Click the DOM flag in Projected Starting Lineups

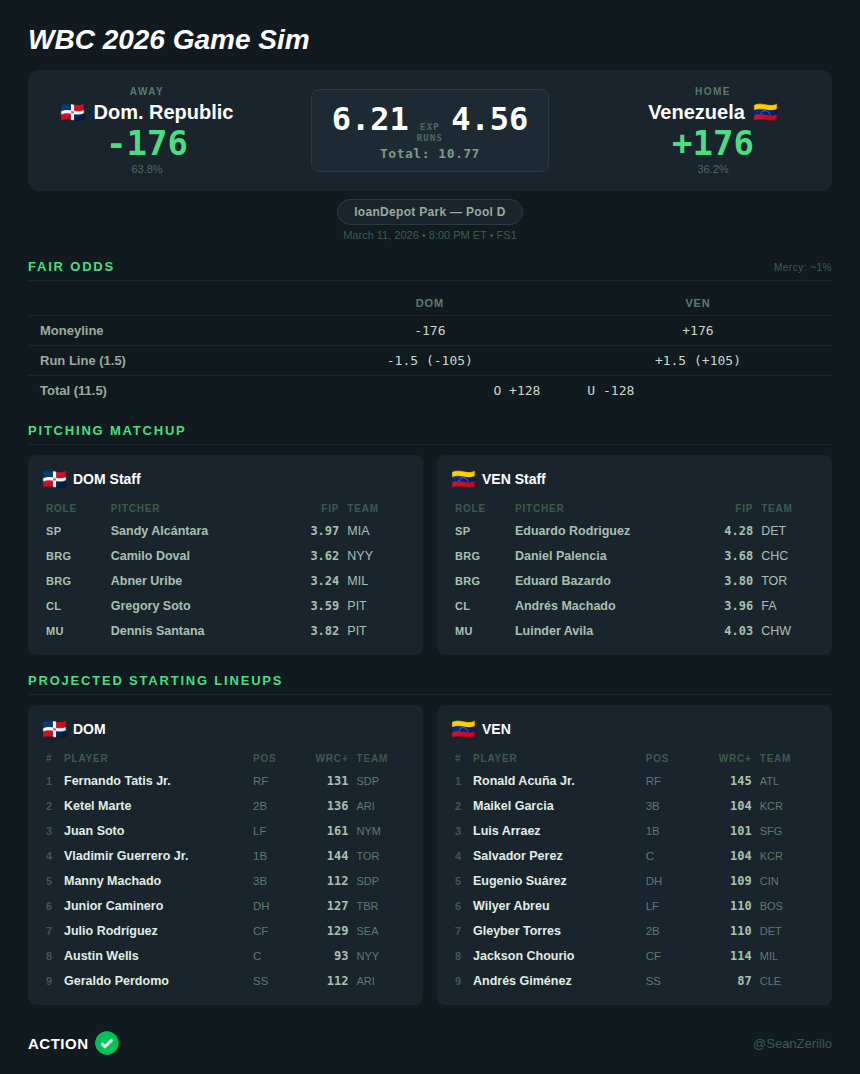pos(54,729)
